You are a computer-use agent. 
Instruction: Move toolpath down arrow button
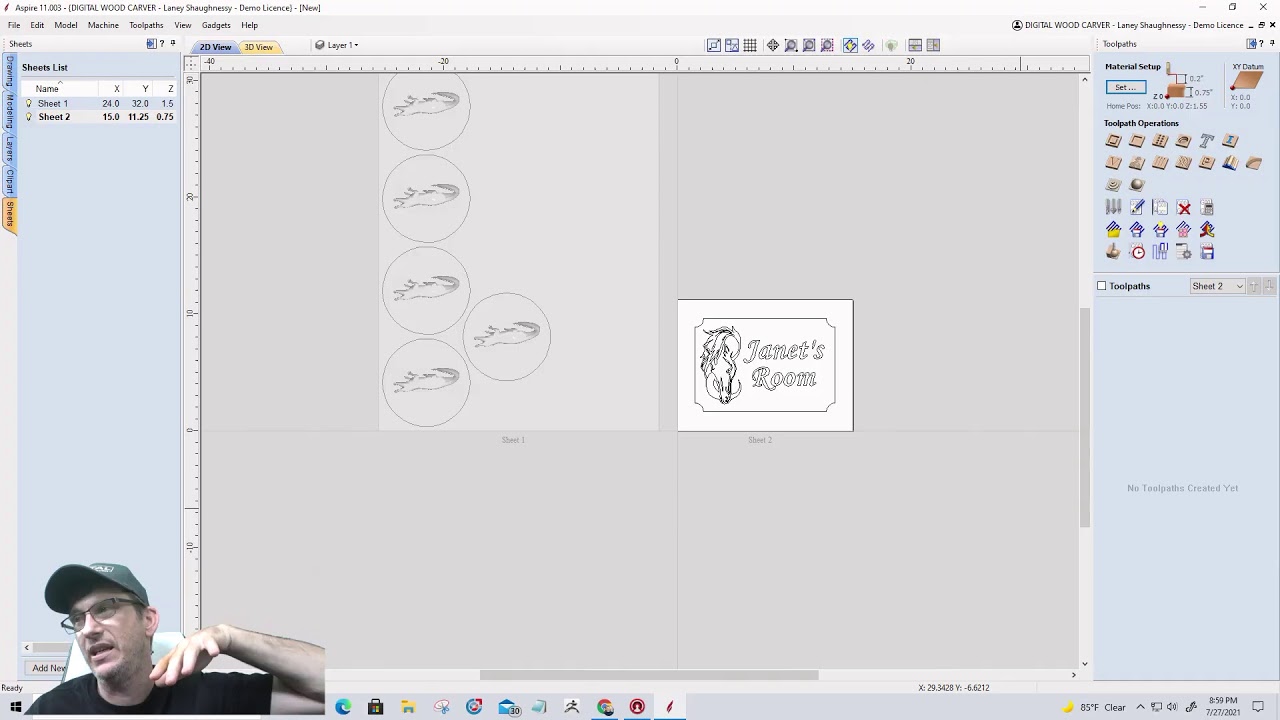point(1269,286)
